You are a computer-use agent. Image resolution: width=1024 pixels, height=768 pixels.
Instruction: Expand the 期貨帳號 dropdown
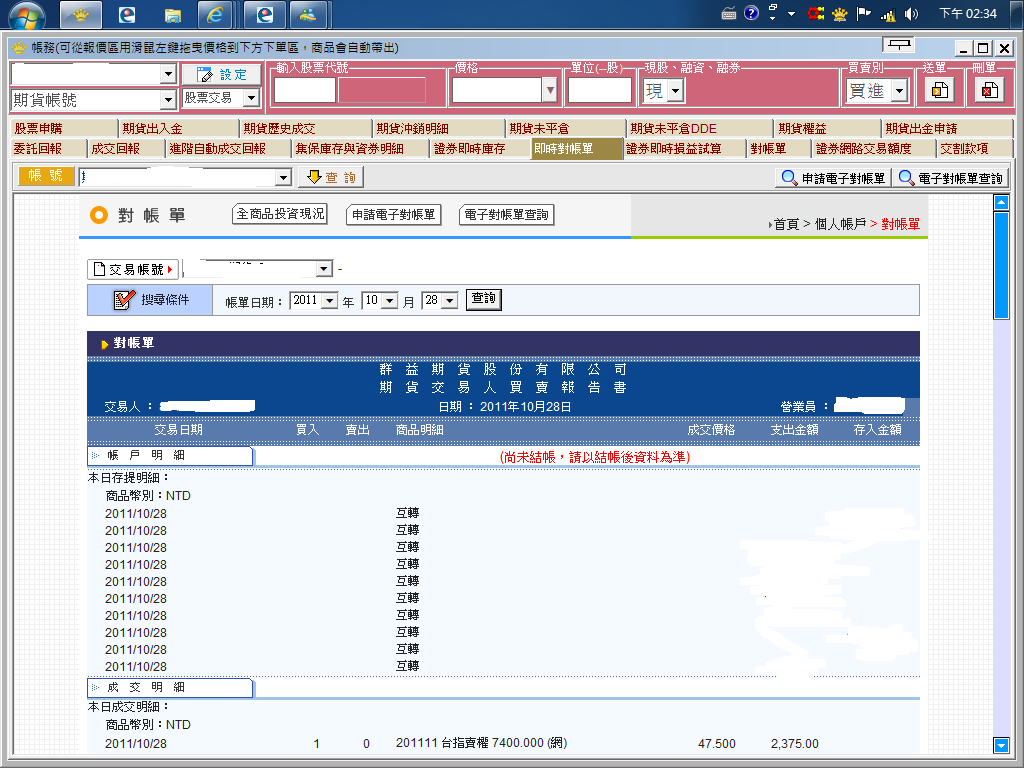(x=168, y=100)
